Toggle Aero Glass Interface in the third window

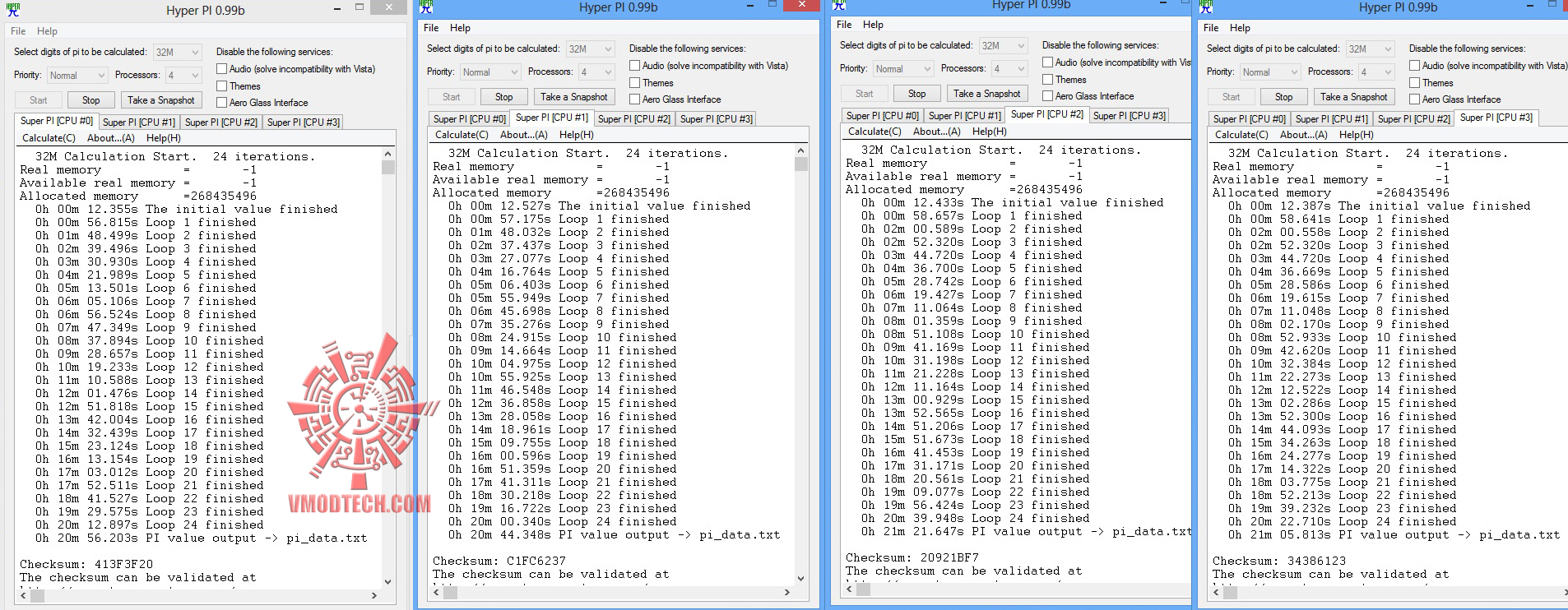click(1048, 96)
